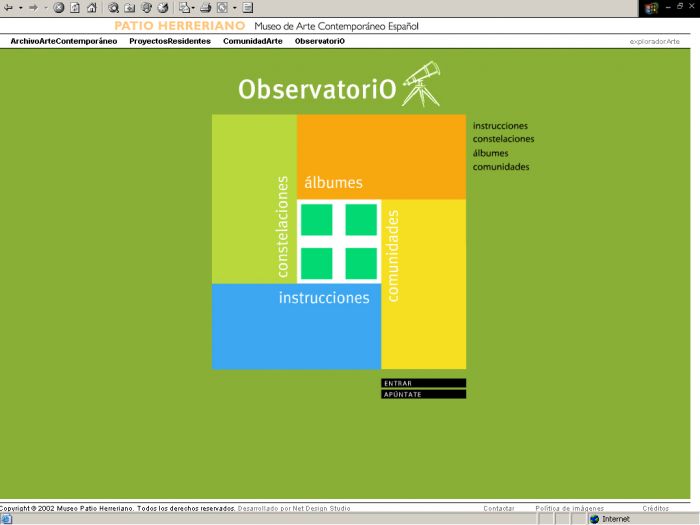Click the Windows flag throbber logo
This screenshot has height=525, width=700.
651,8
